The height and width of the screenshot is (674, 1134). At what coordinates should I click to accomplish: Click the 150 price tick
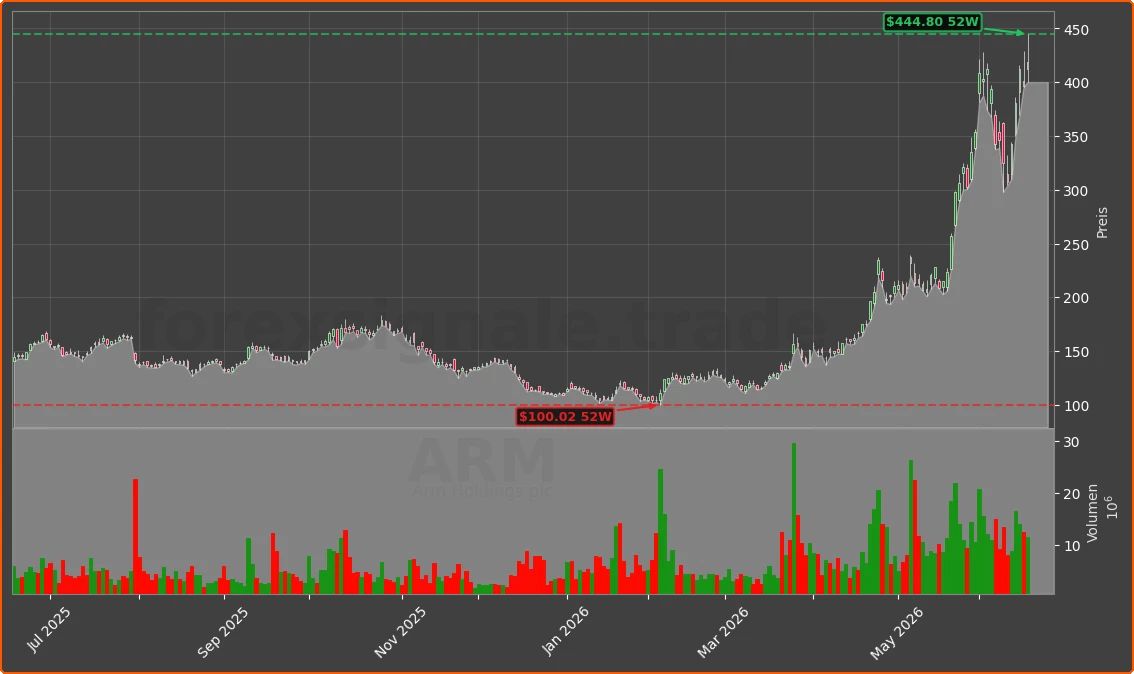tap(1076, 352)
